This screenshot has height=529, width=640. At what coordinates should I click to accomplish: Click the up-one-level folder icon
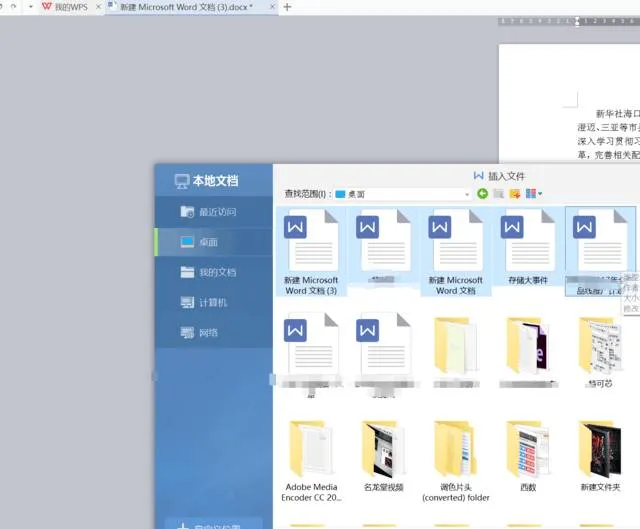pos(498,193)
